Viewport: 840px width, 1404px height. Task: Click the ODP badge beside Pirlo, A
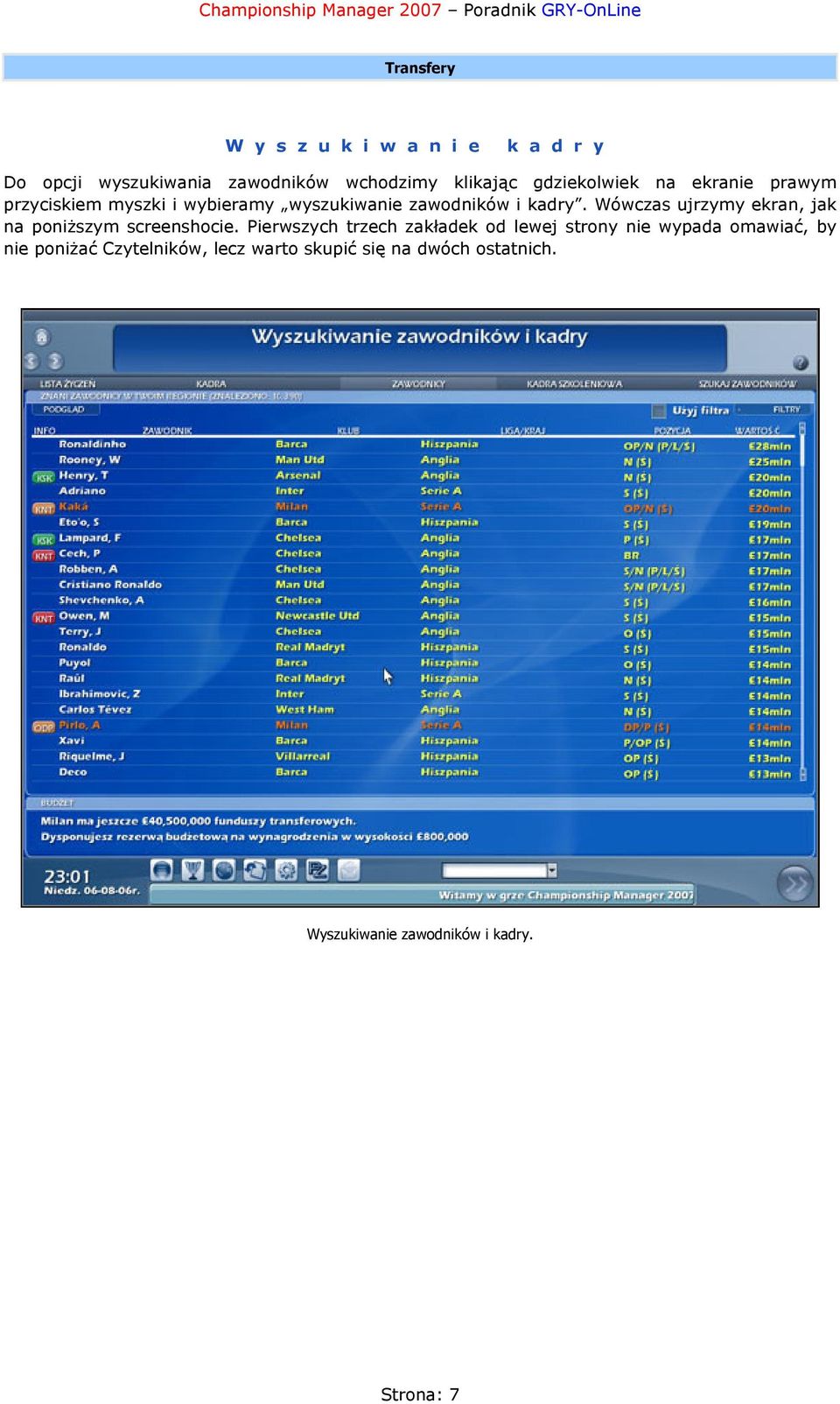click(x=44, y=727)
